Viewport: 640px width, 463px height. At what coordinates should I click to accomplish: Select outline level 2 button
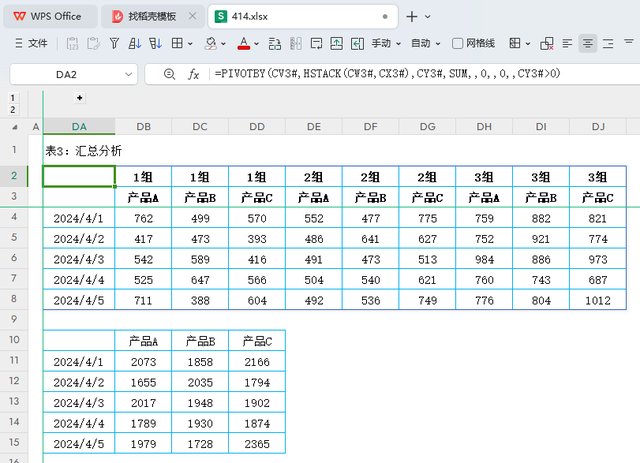pyautogui.click(x=13, y=109)
